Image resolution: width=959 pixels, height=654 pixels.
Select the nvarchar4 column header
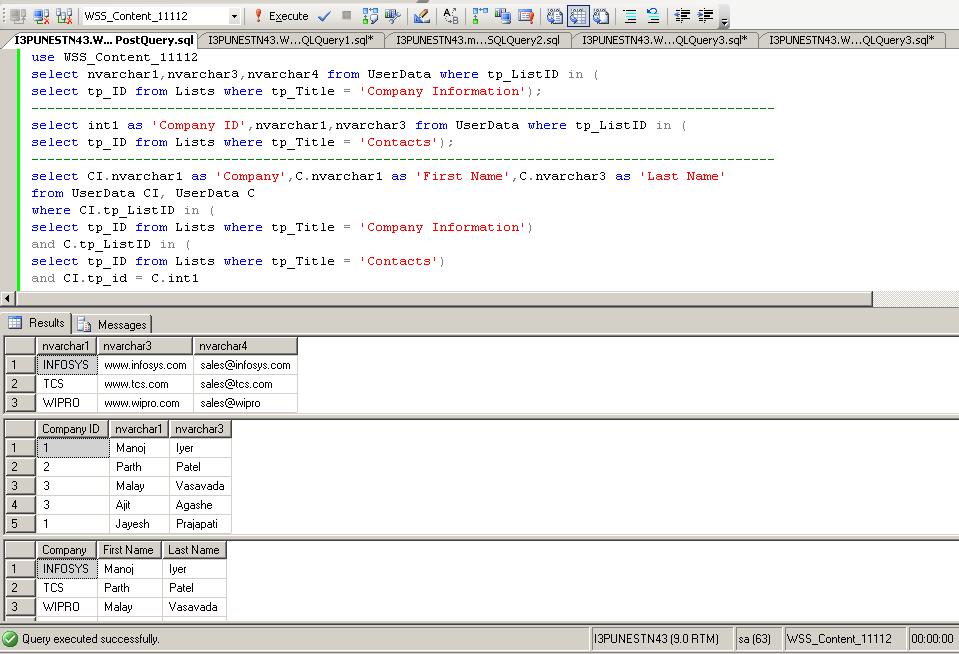pyautogui.click(x=245, y=346)
